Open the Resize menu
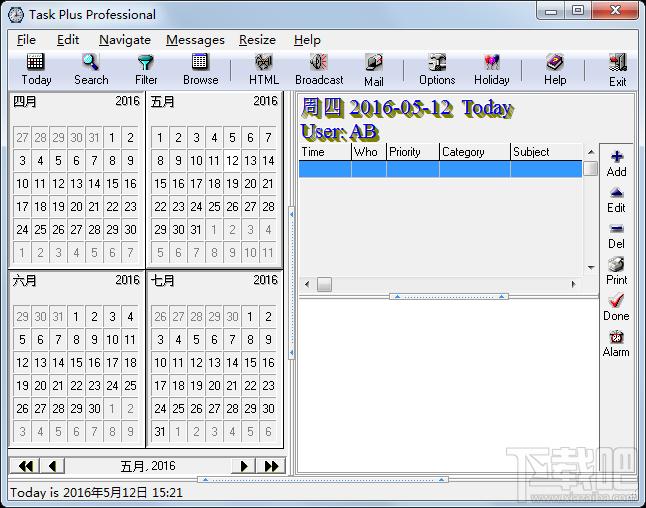646x508 pixels. (257, 40)
